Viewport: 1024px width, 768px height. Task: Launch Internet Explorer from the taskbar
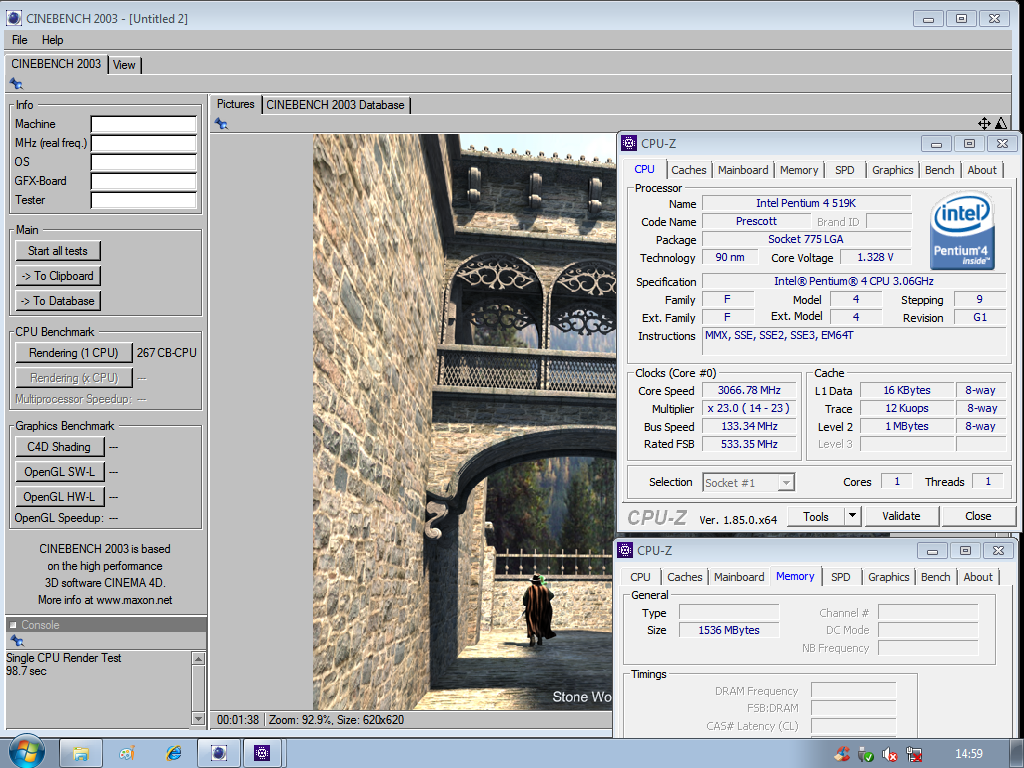174,754
